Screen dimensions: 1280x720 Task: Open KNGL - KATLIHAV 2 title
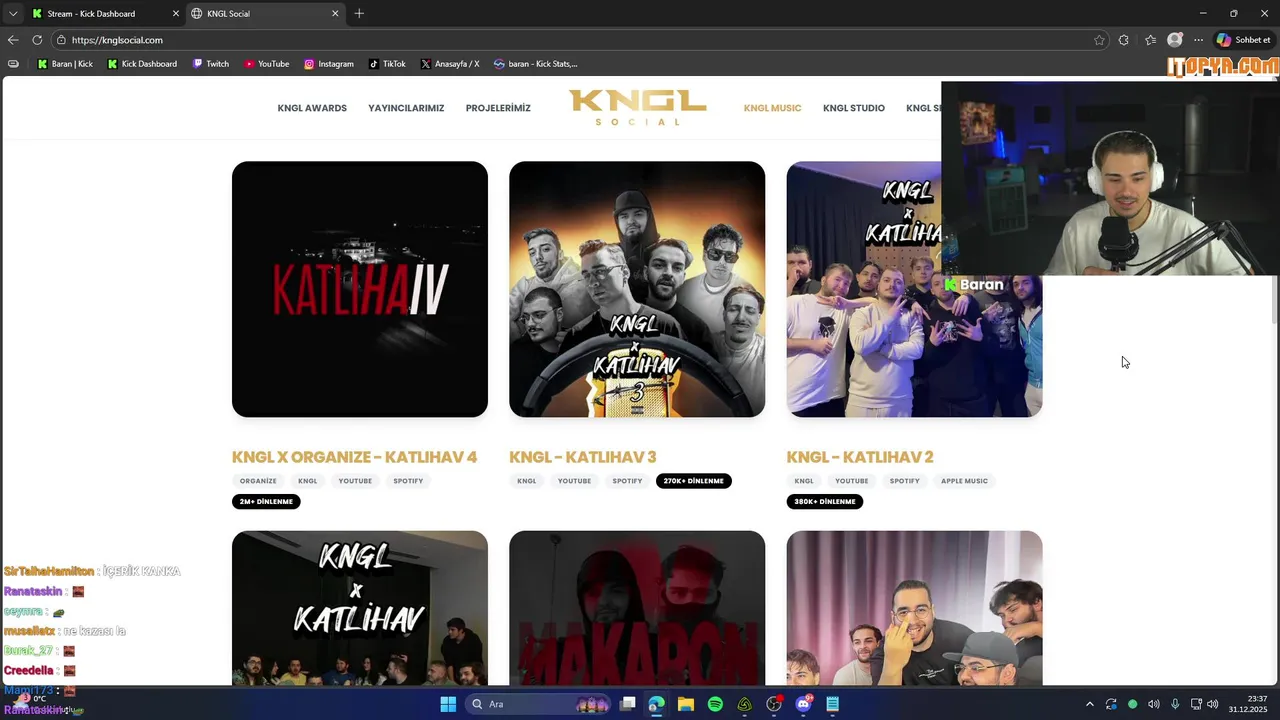[x=860, y=457]
